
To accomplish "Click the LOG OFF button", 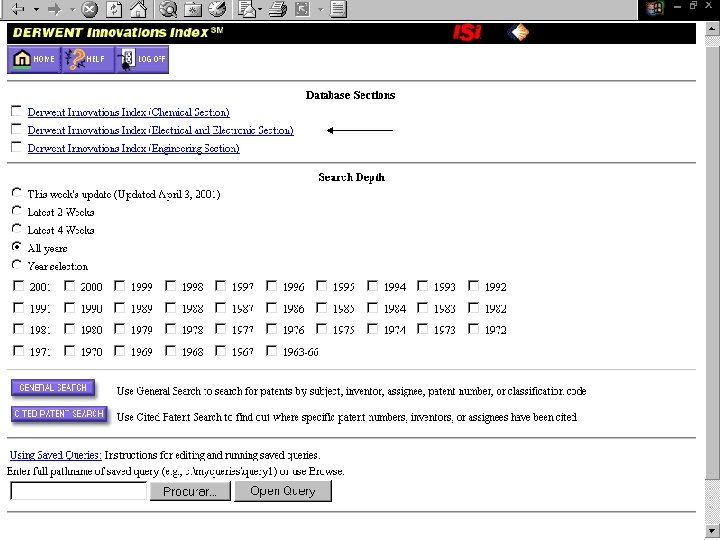I will pyautogui.click(x=142, y=59).
